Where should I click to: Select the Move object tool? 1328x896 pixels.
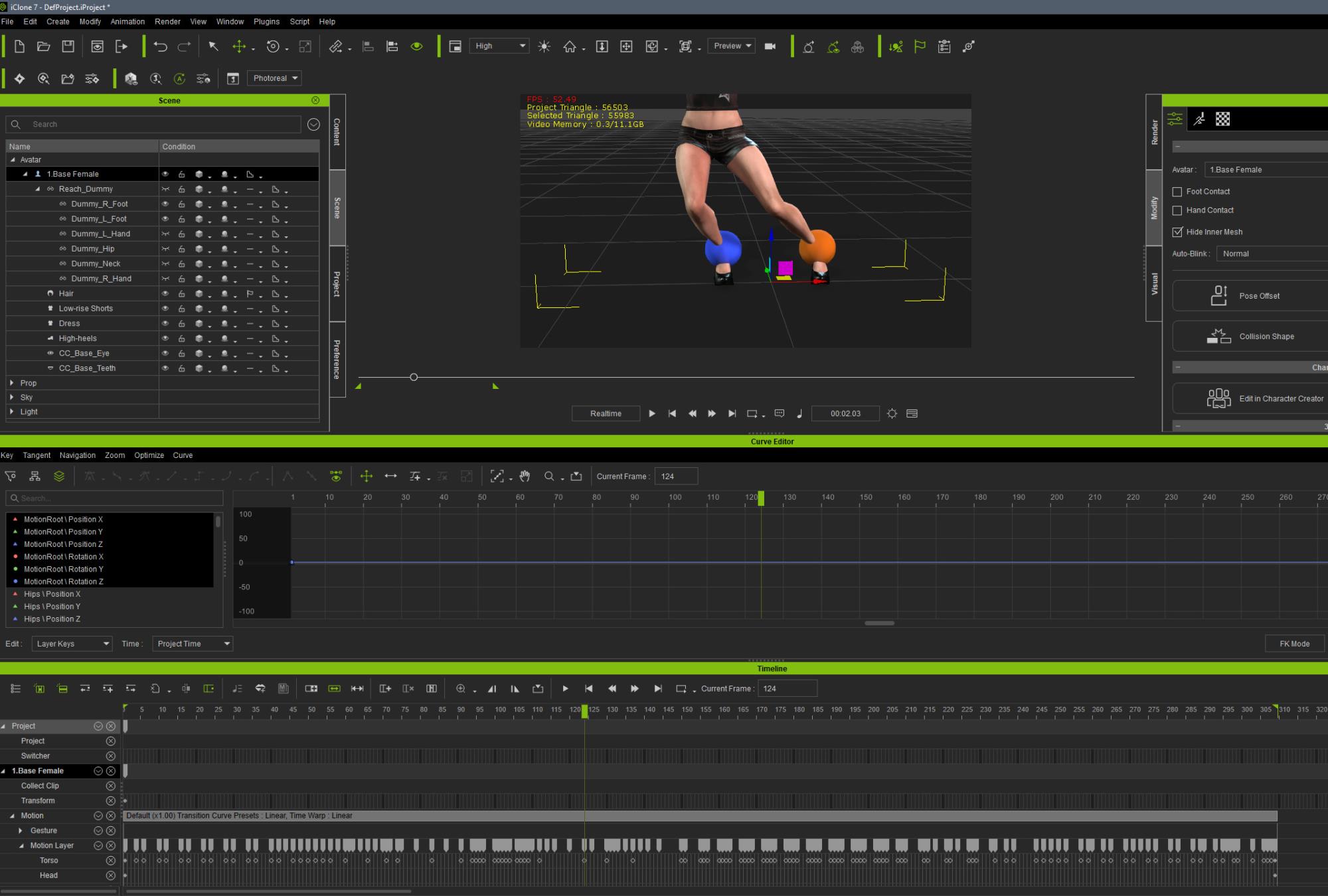[239, 46]
